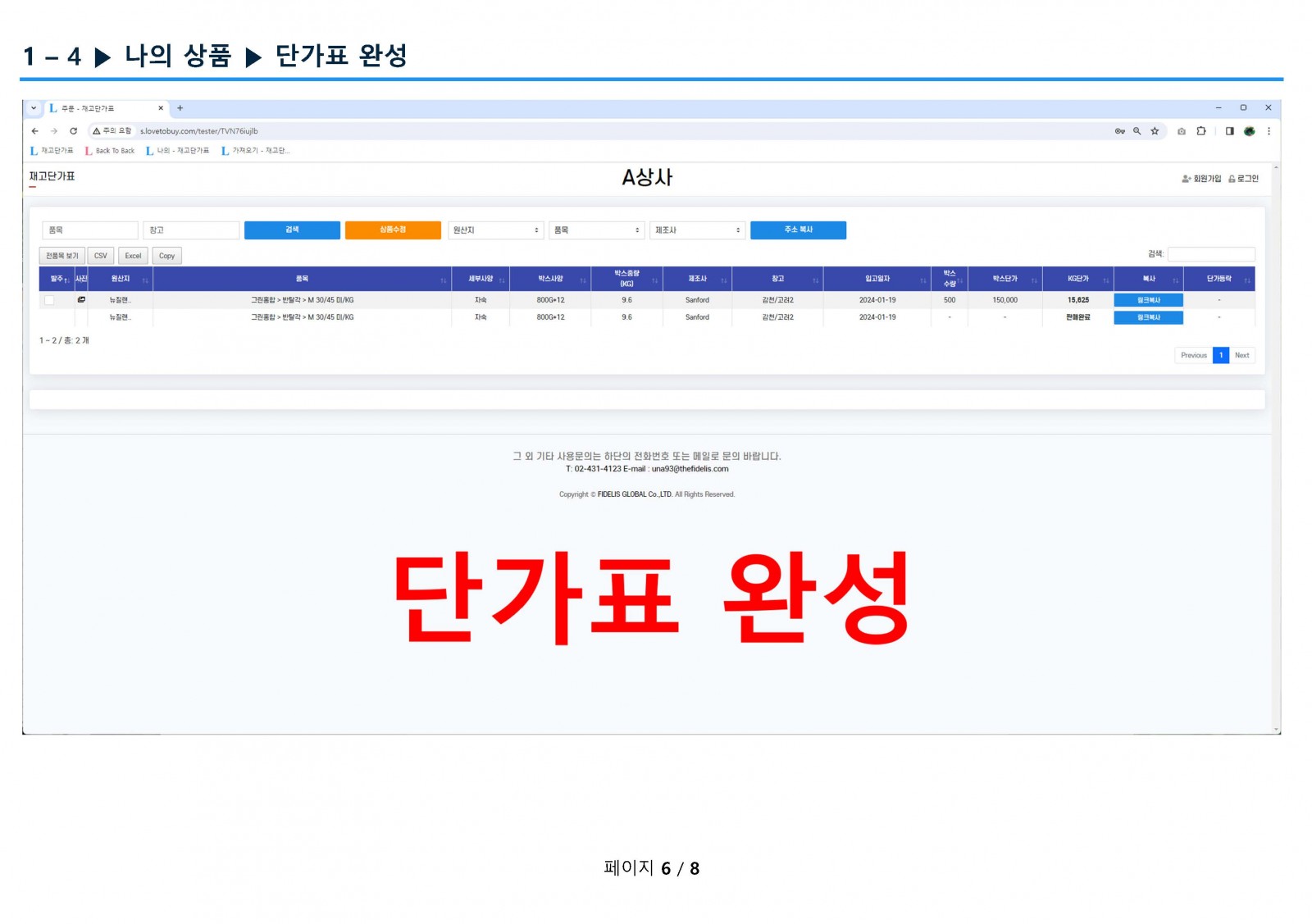Viewport: 1312px width, 924px height.
Task: Toggle the browser side panel icon
Action: click(x=1229, y=131)
